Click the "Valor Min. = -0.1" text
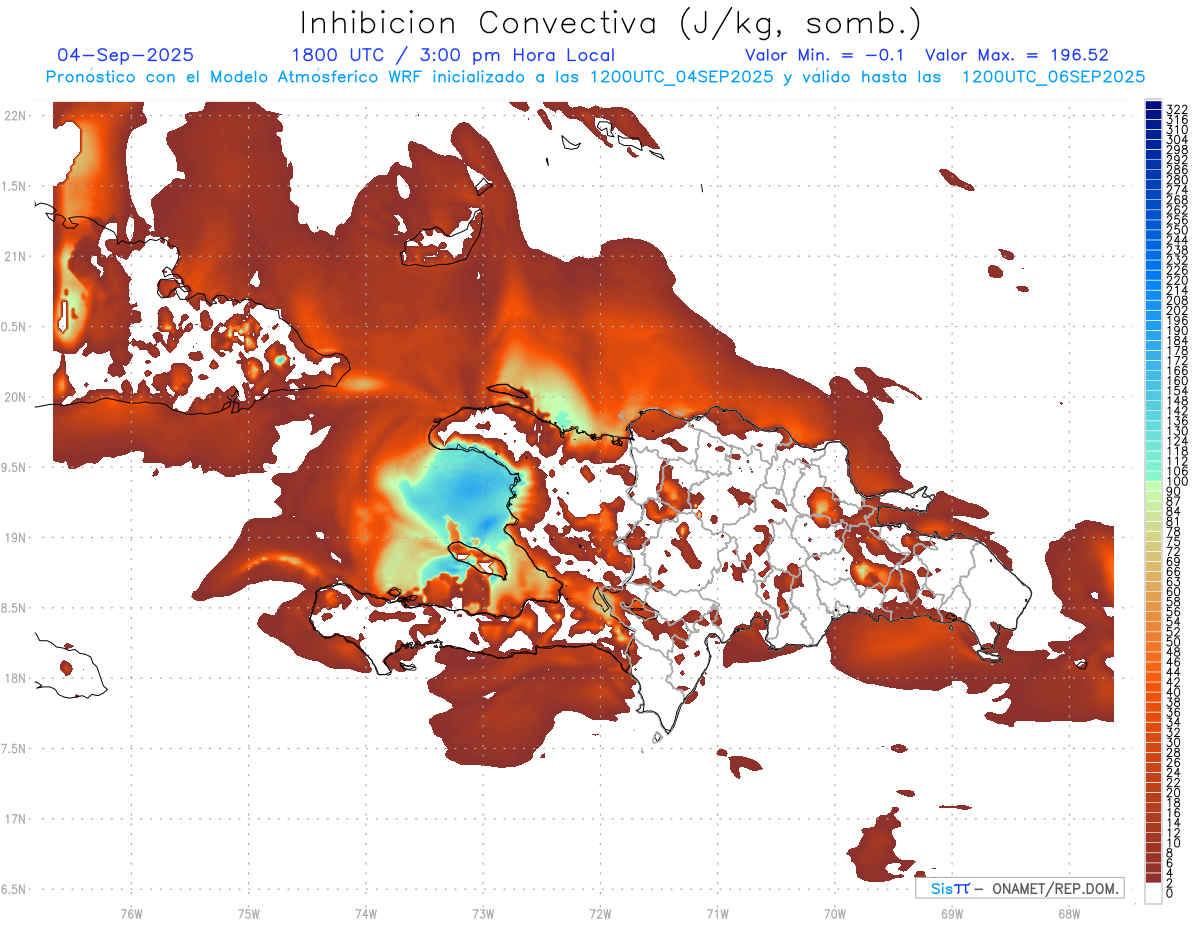This screenshot has width=1200, height=927. 825,55
